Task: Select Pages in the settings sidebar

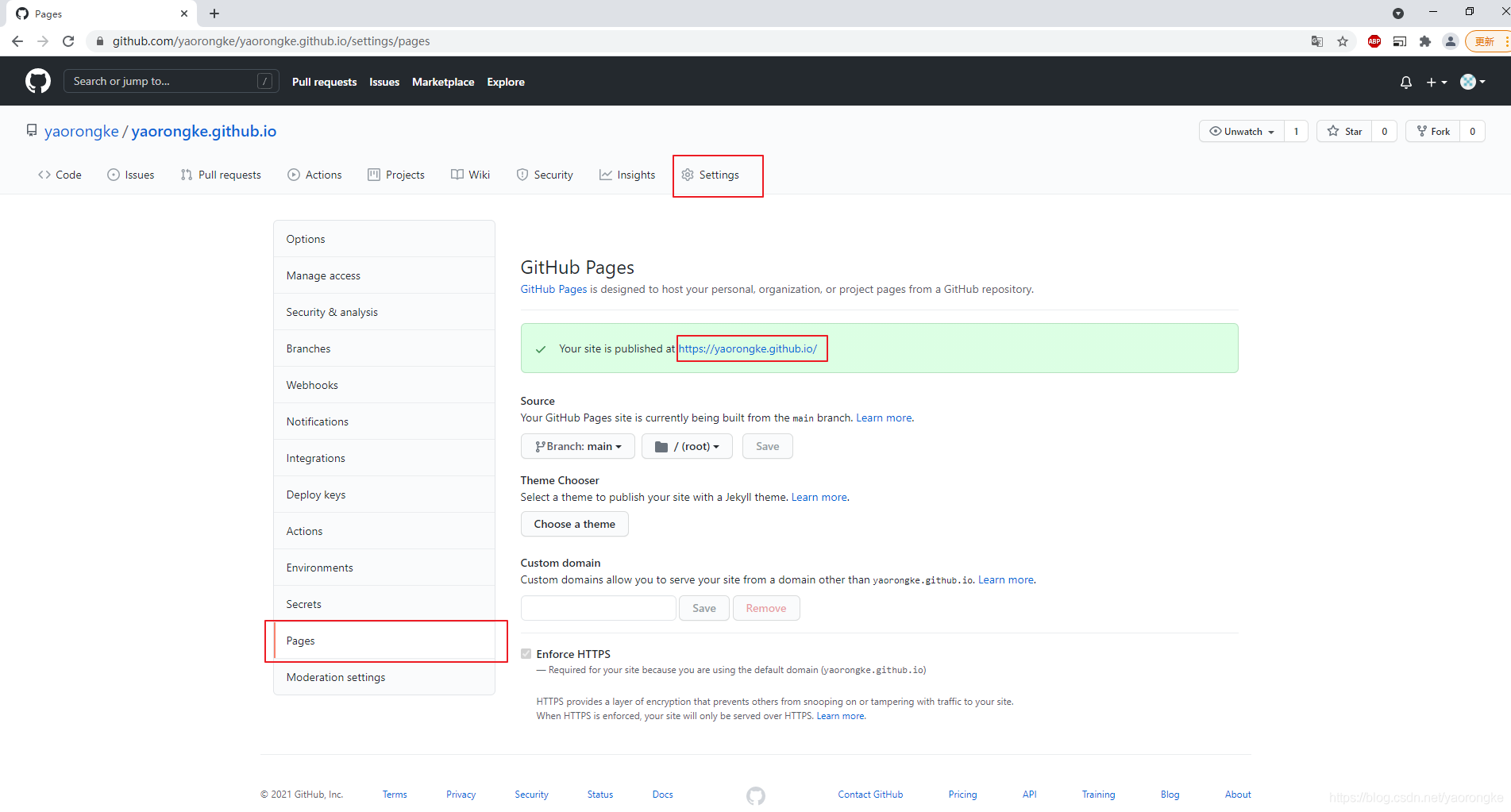Action: tap(301, 641)
